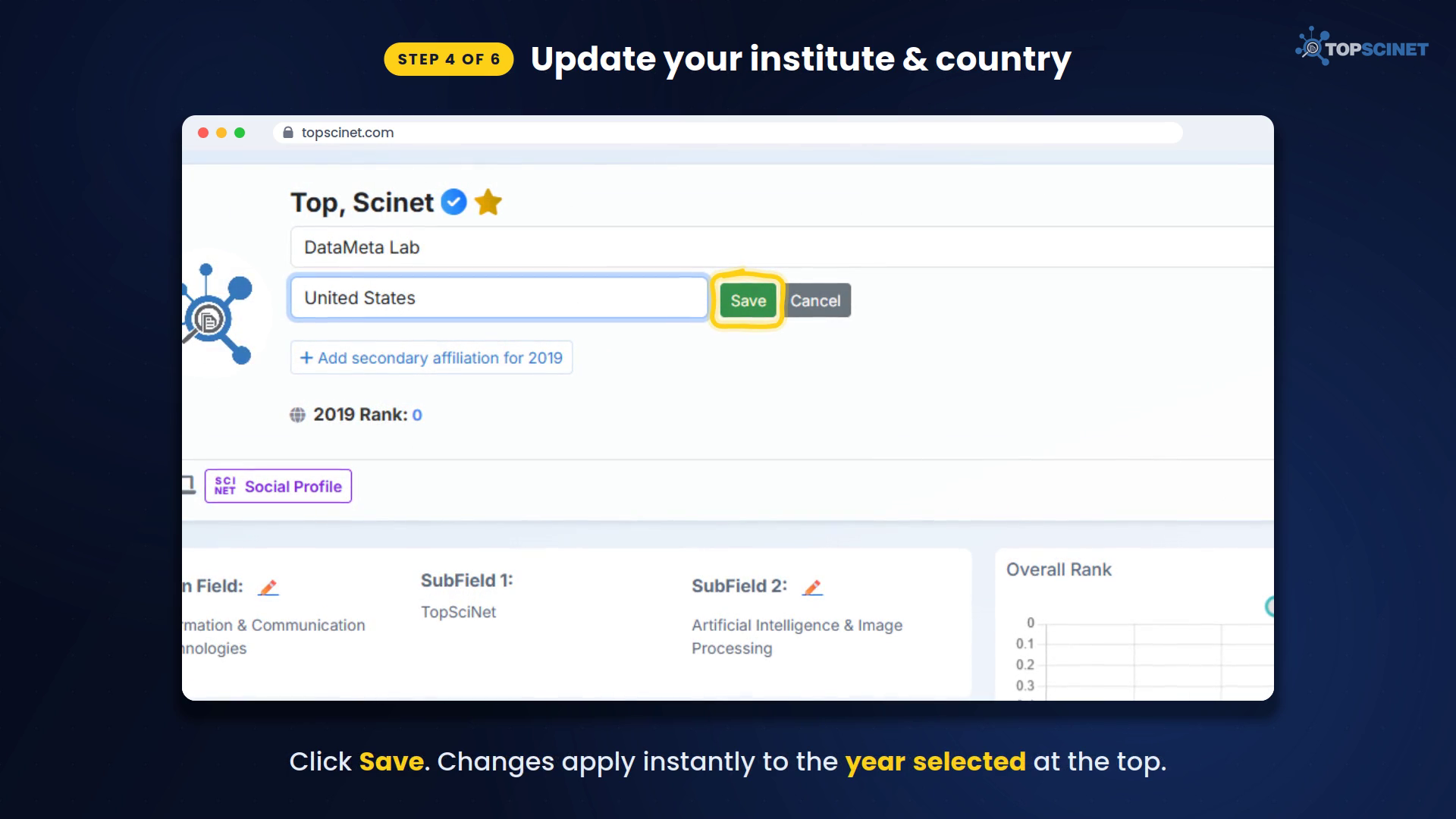Click the DataMeta Lab institute field
Viewport: 1456px width, 819px height.
coord(782,246)
